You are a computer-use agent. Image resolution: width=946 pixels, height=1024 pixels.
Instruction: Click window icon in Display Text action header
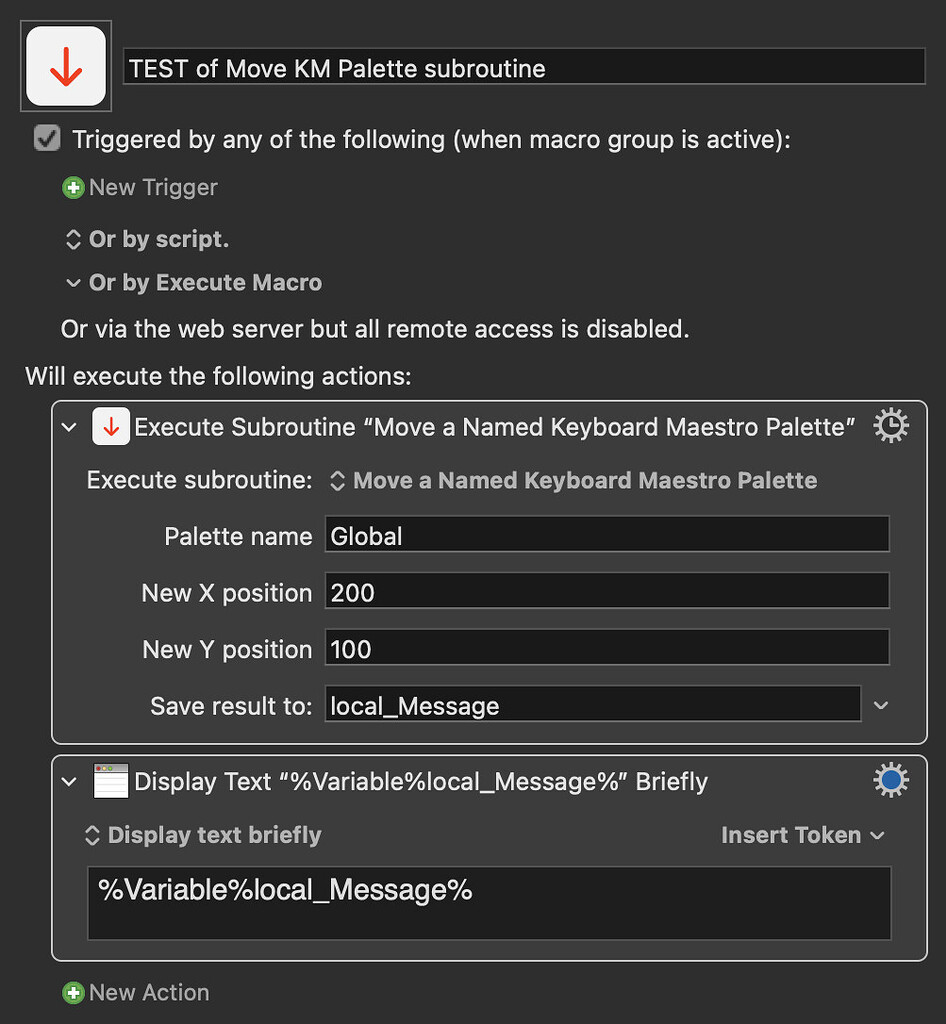tap(111, 781)
